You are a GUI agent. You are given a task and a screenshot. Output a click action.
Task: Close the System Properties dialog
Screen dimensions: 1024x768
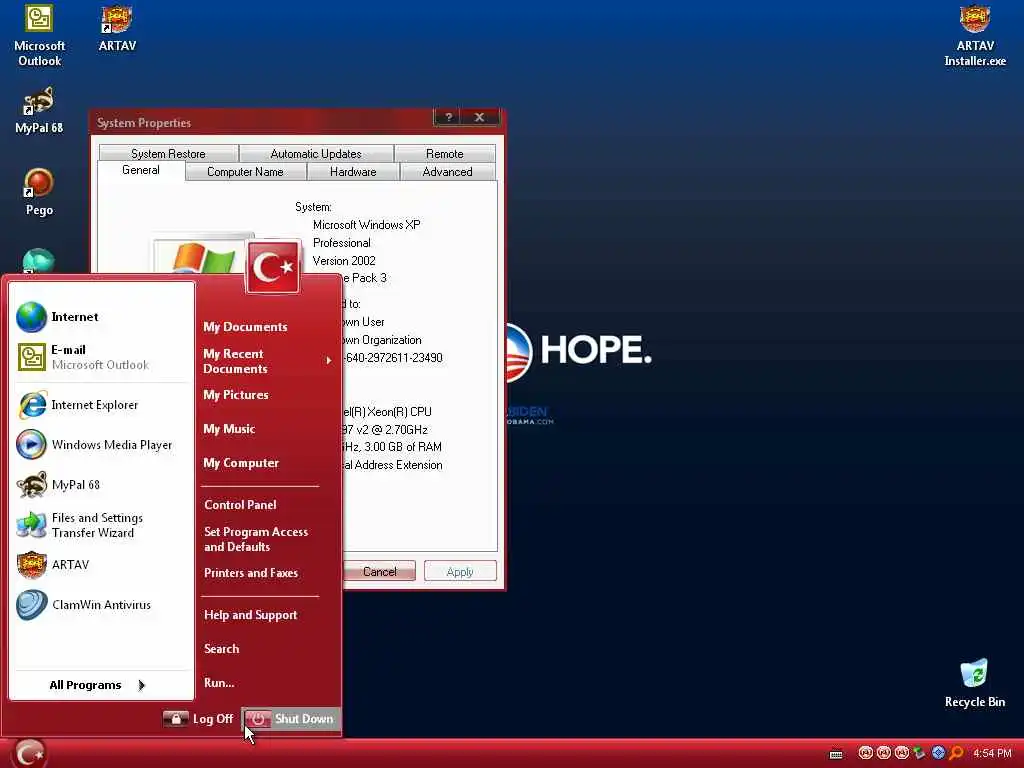(479, 117)
